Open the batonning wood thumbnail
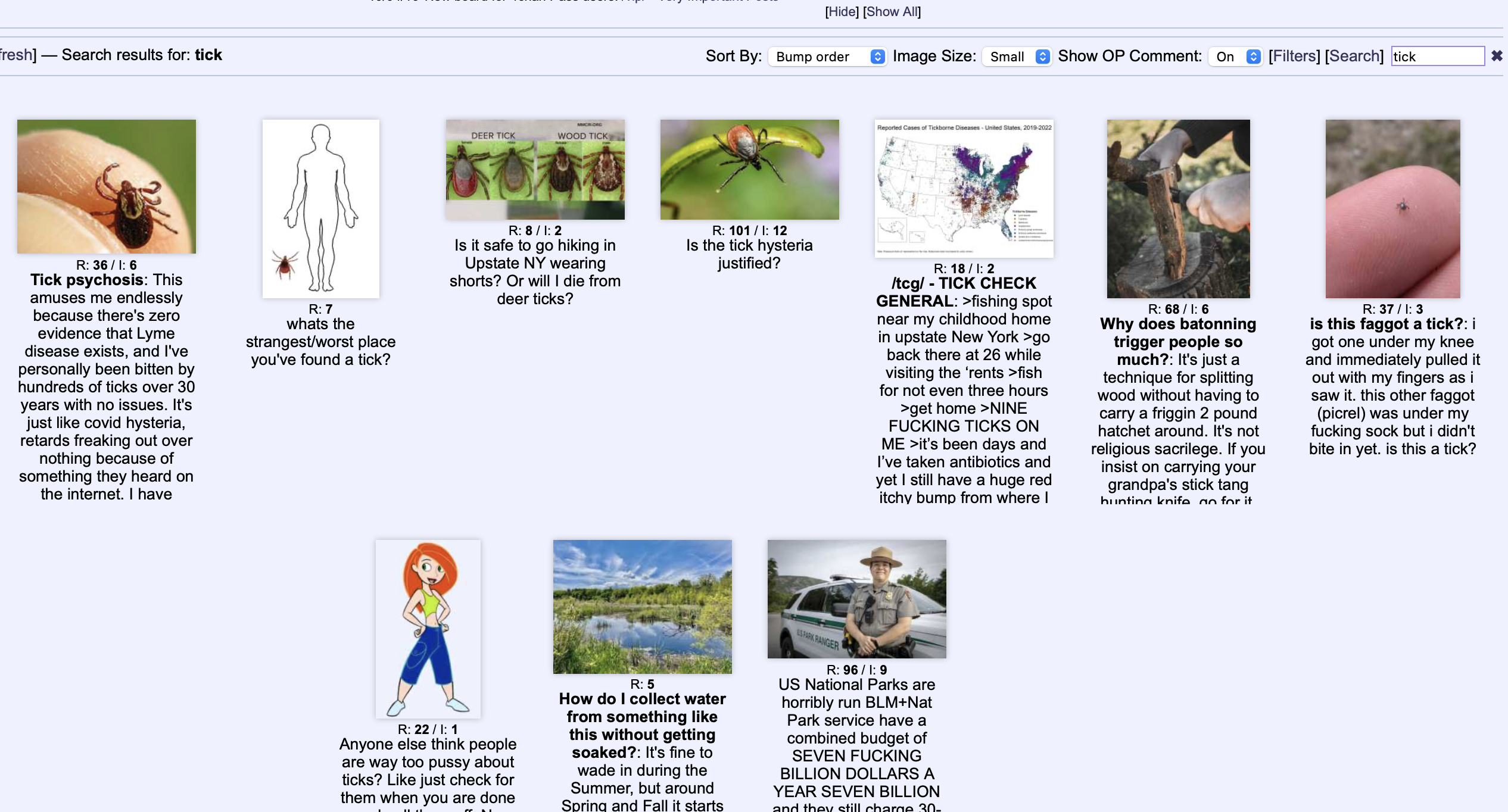Viewport: 1508px width, 812px height. [x=1179, y=208]
